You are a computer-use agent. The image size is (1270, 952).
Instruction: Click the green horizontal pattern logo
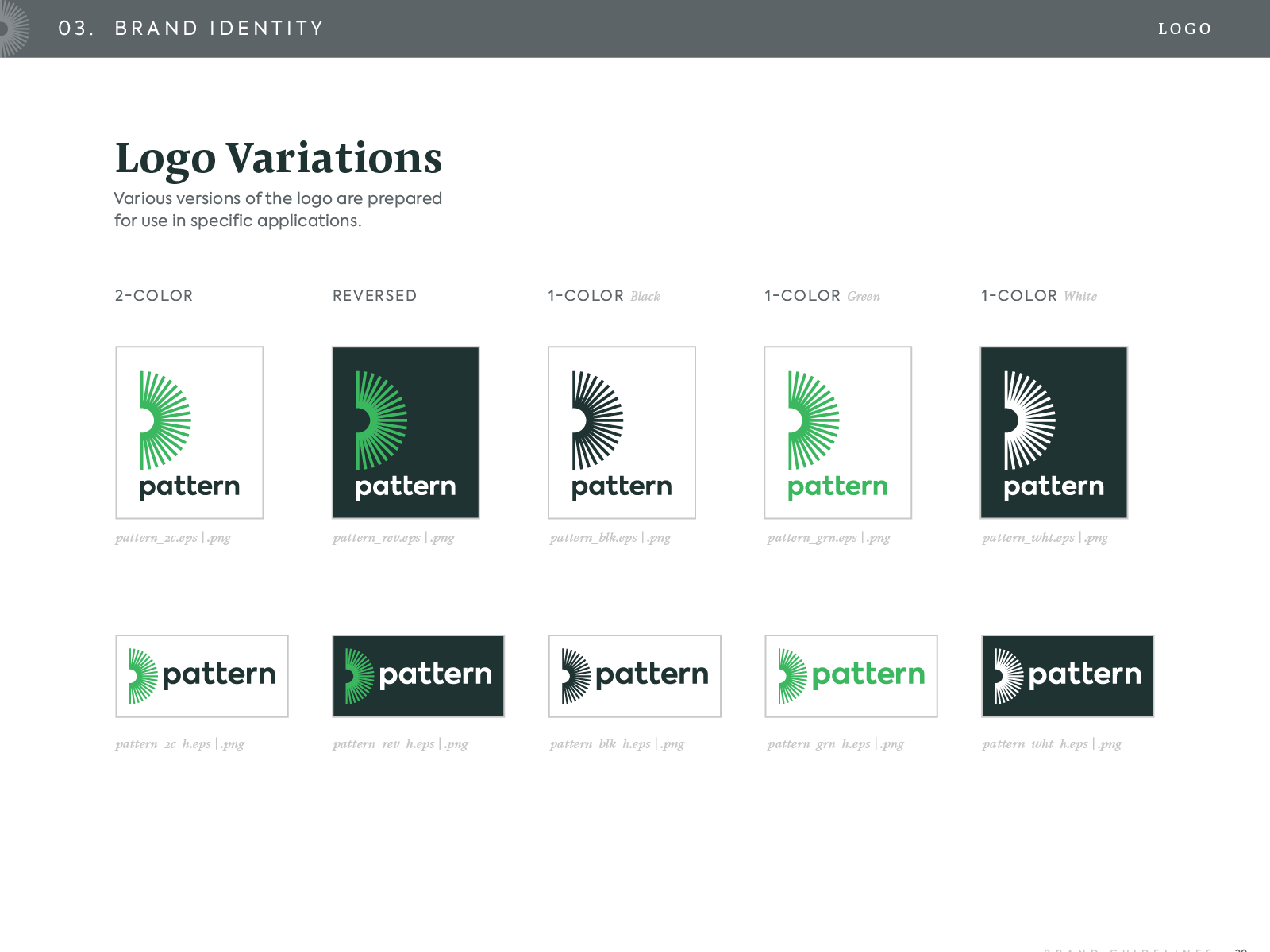coord(851,676)
